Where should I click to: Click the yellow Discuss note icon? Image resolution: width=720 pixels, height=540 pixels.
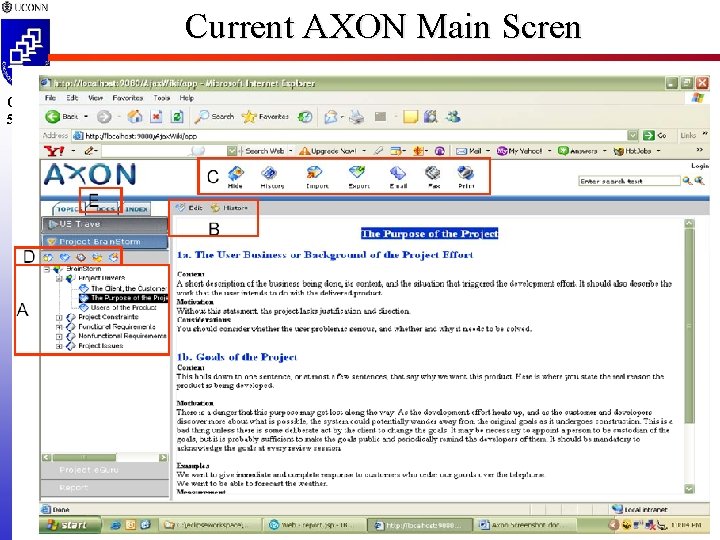[x=410, y=117]
